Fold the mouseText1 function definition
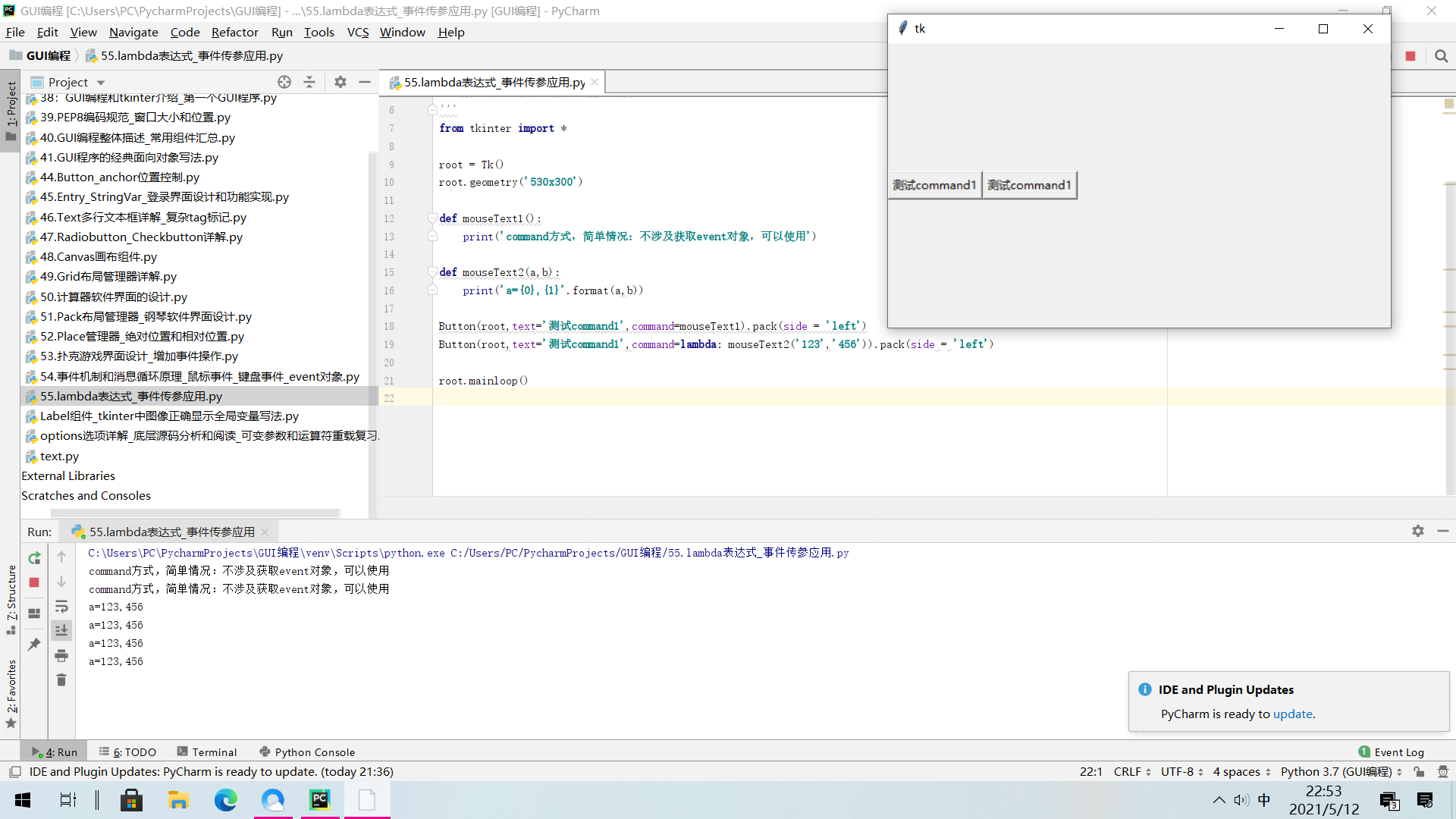 click(x=431, y=218)
